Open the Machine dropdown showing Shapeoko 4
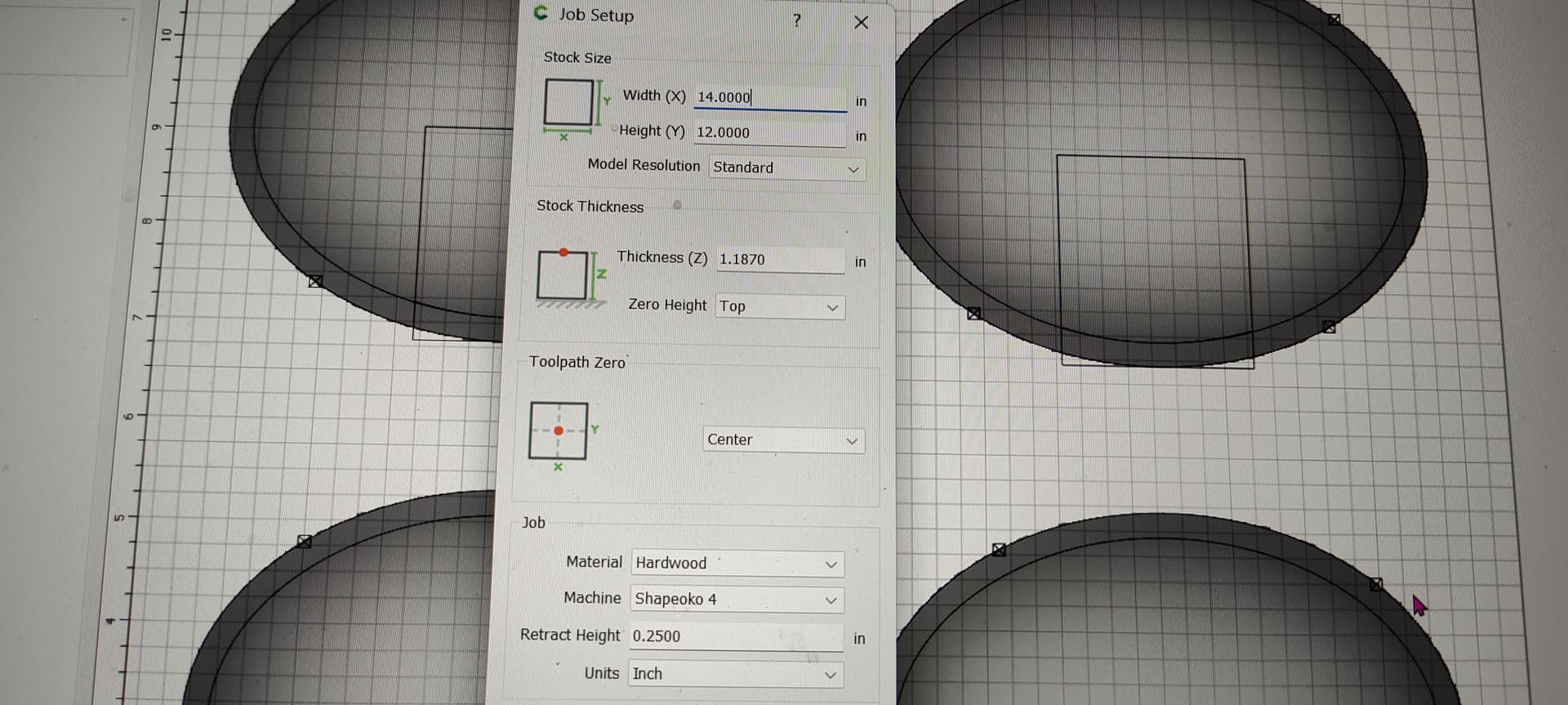Viewport: 1568px width, 705px height. pyautogui.click(x=737, y=600)
